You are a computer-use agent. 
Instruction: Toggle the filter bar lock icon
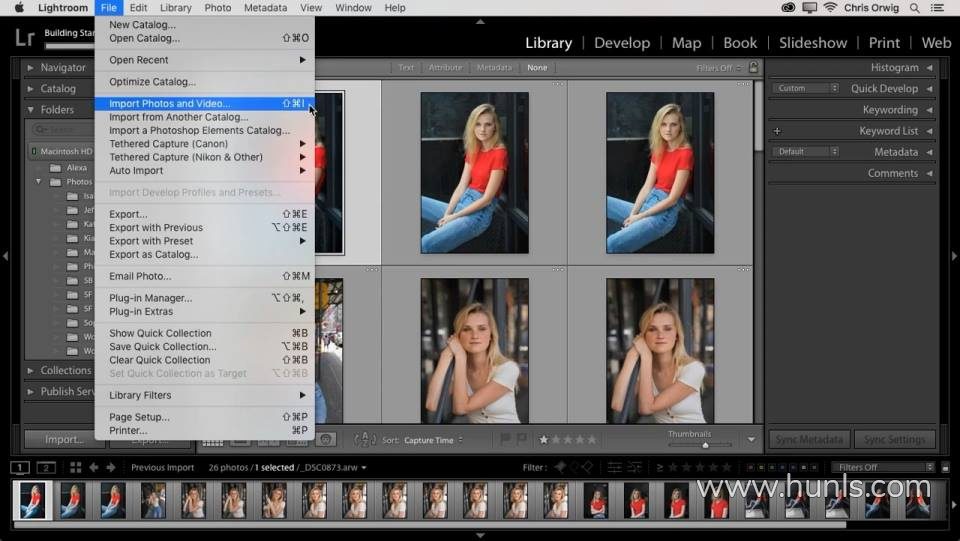(754, 67)
